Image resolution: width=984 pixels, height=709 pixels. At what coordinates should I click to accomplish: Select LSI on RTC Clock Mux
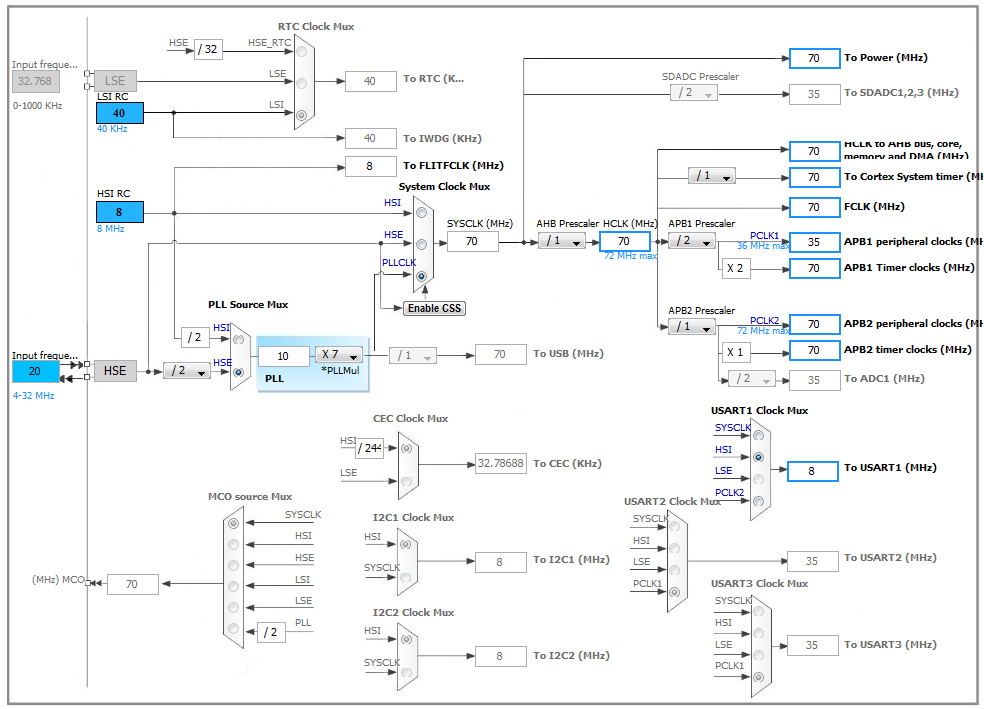(302, 115)
